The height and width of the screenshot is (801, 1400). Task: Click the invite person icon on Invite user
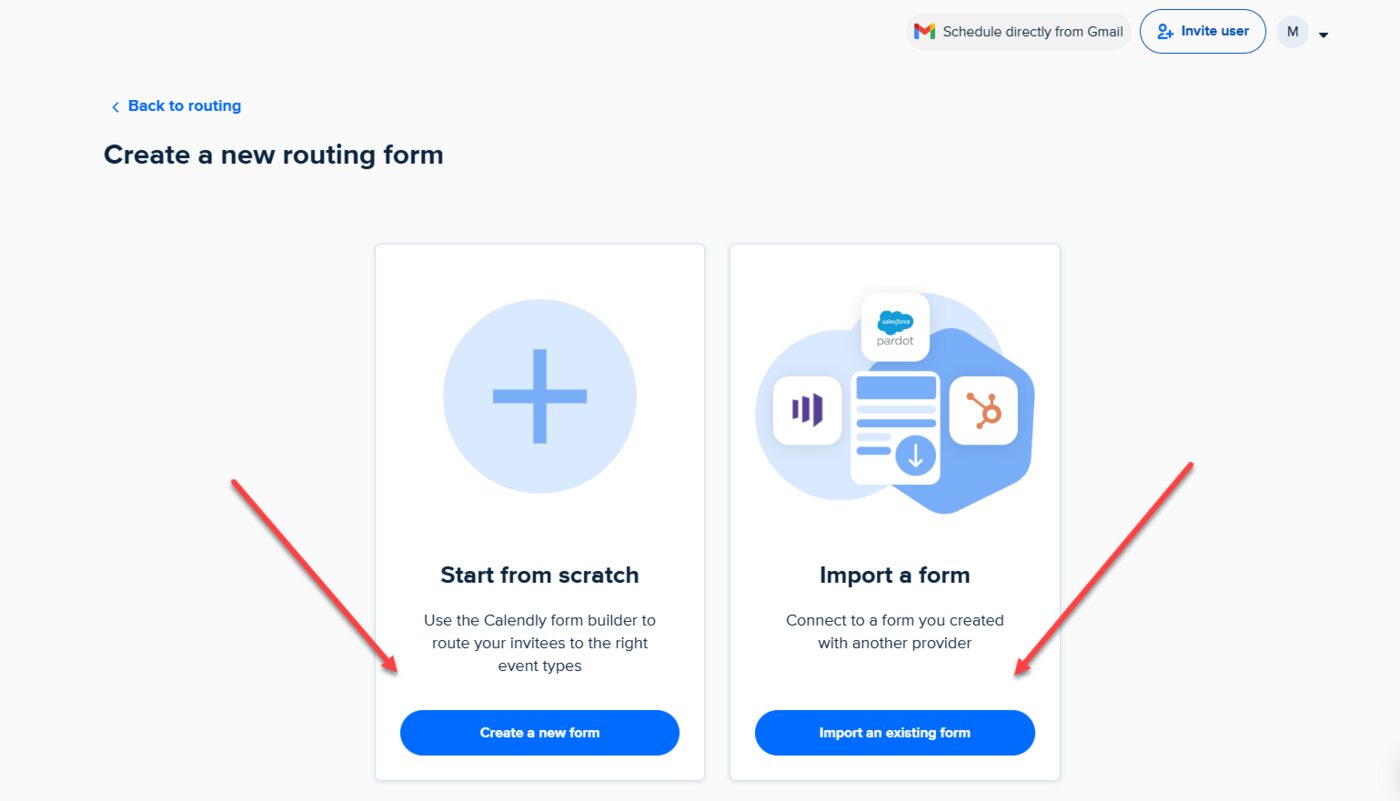pos(1165,31)
